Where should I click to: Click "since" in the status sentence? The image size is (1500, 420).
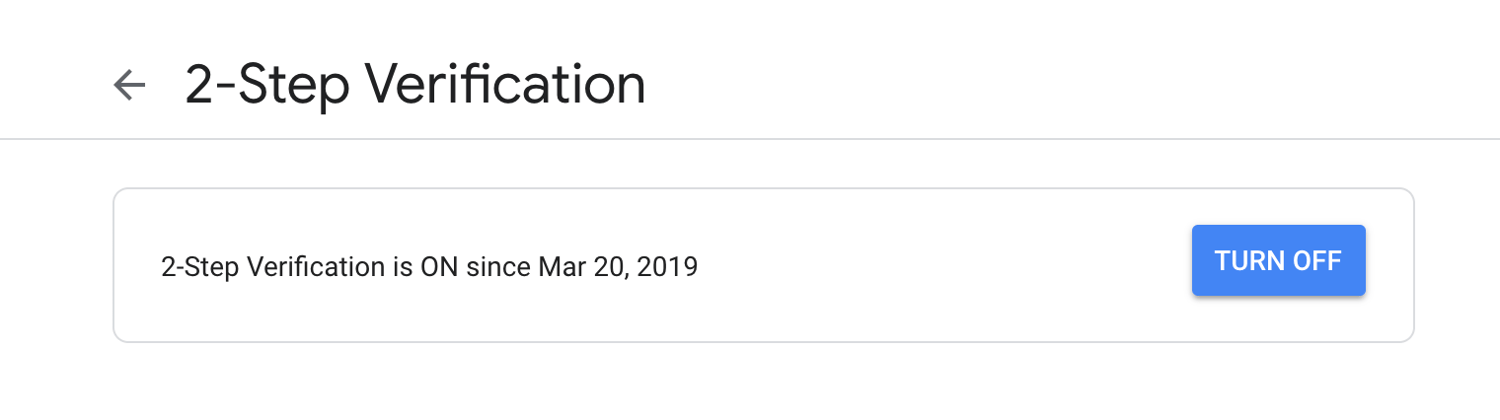[499, 267]
